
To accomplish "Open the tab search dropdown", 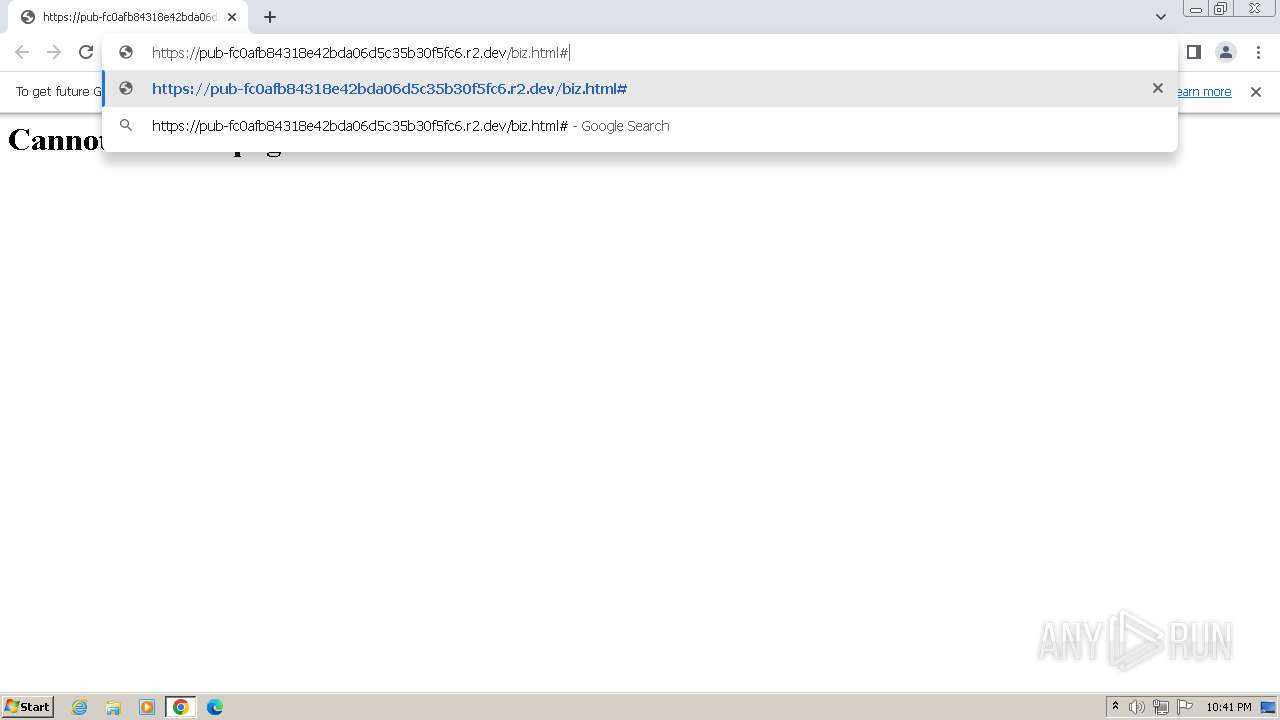I will click(x=1160, y=17).
